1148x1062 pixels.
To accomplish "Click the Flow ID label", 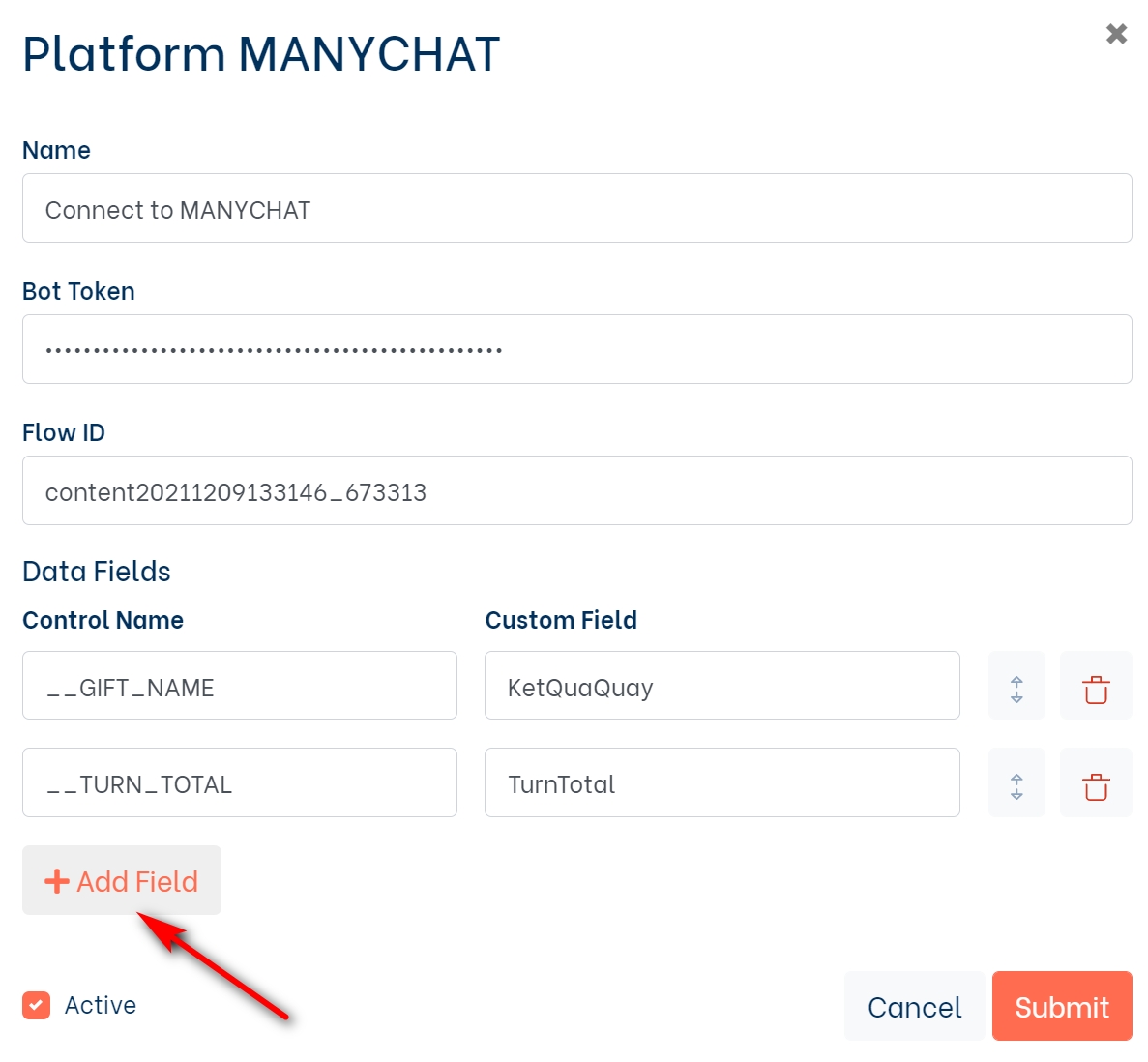I will tap(64, 433).
